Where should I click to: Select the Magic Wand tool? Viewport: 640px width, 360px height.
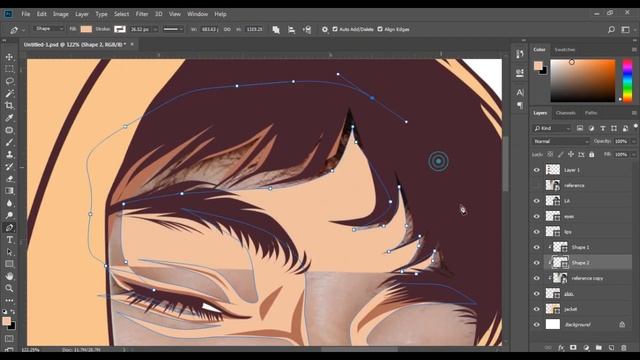[9, 93]
